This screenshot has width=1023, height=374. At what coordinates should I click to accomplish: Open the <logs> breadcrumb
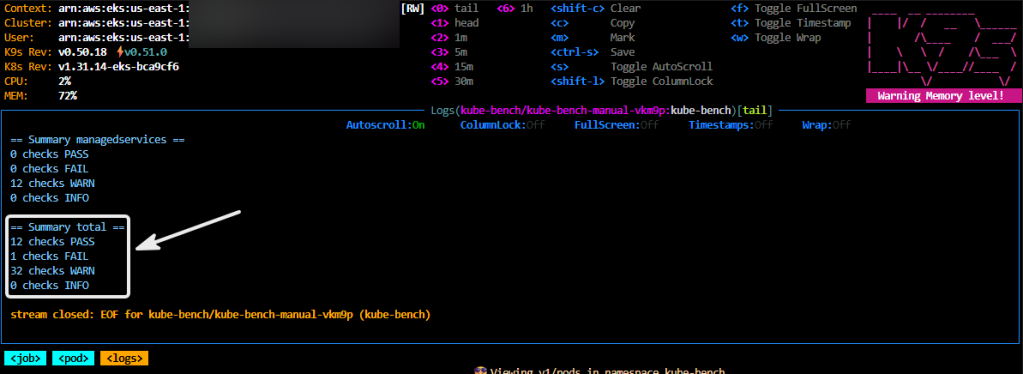coord(125,358)
